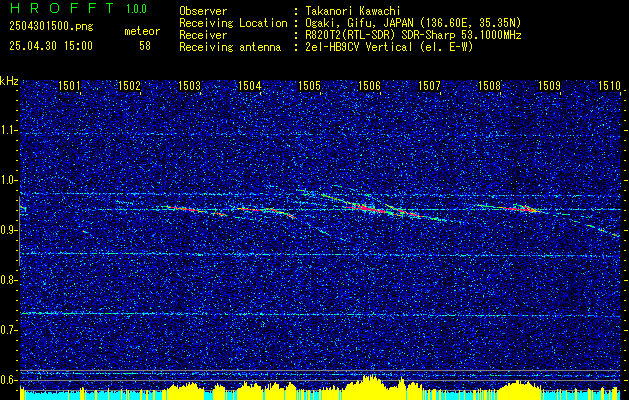The width and height of the screenshot is (629, 400).
Task: Click the Observer label
Action: (203, 11)
